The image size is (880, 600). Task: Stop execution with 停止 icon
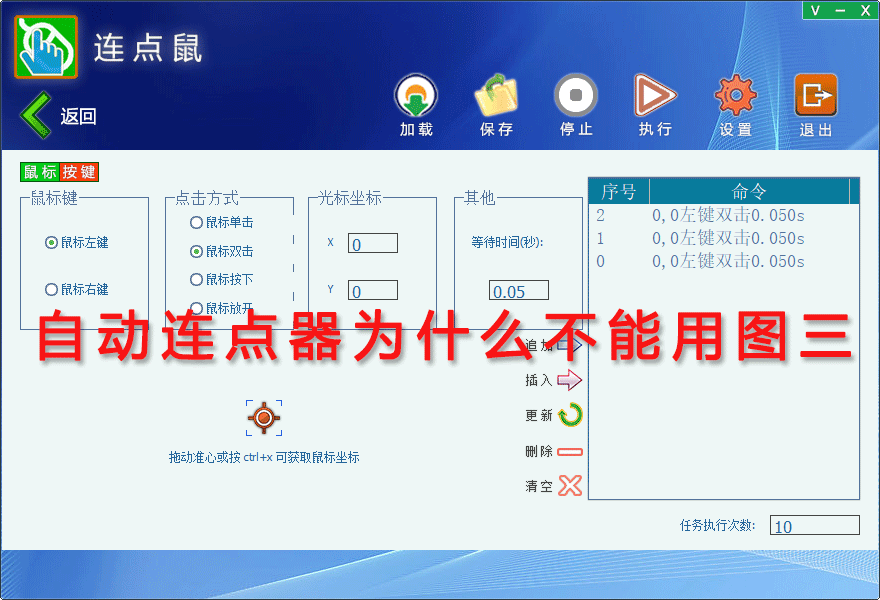[x=576, y=95]
